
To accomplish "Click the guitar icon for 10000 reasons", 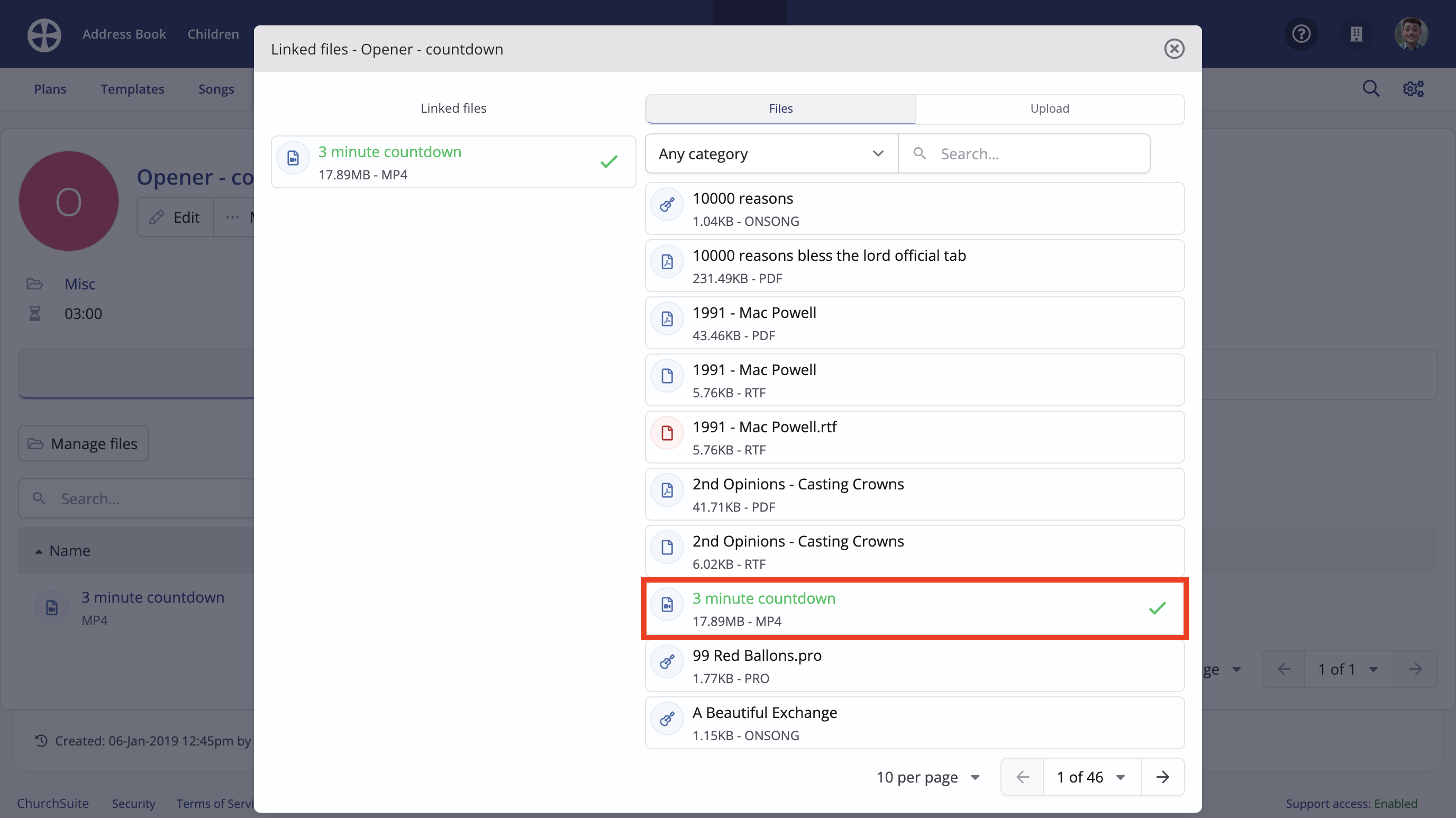I will tap(667, 205).
